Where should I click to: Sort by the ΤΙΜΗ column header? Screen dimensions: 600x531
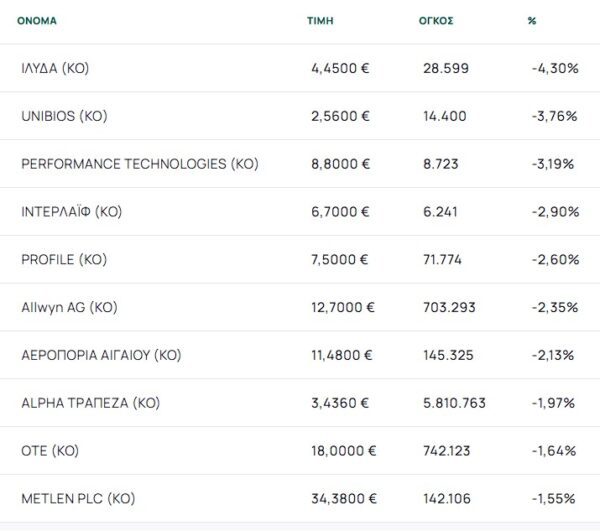tap(320, 20)
